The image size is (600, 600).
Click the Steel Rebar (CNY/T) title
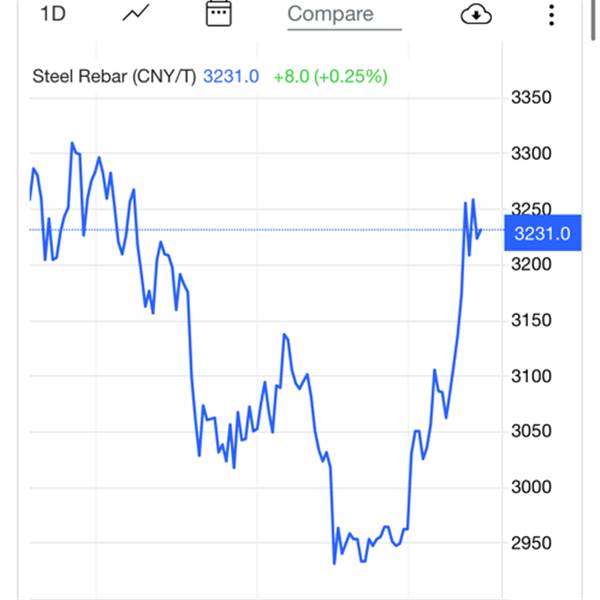tap(114, 76)
